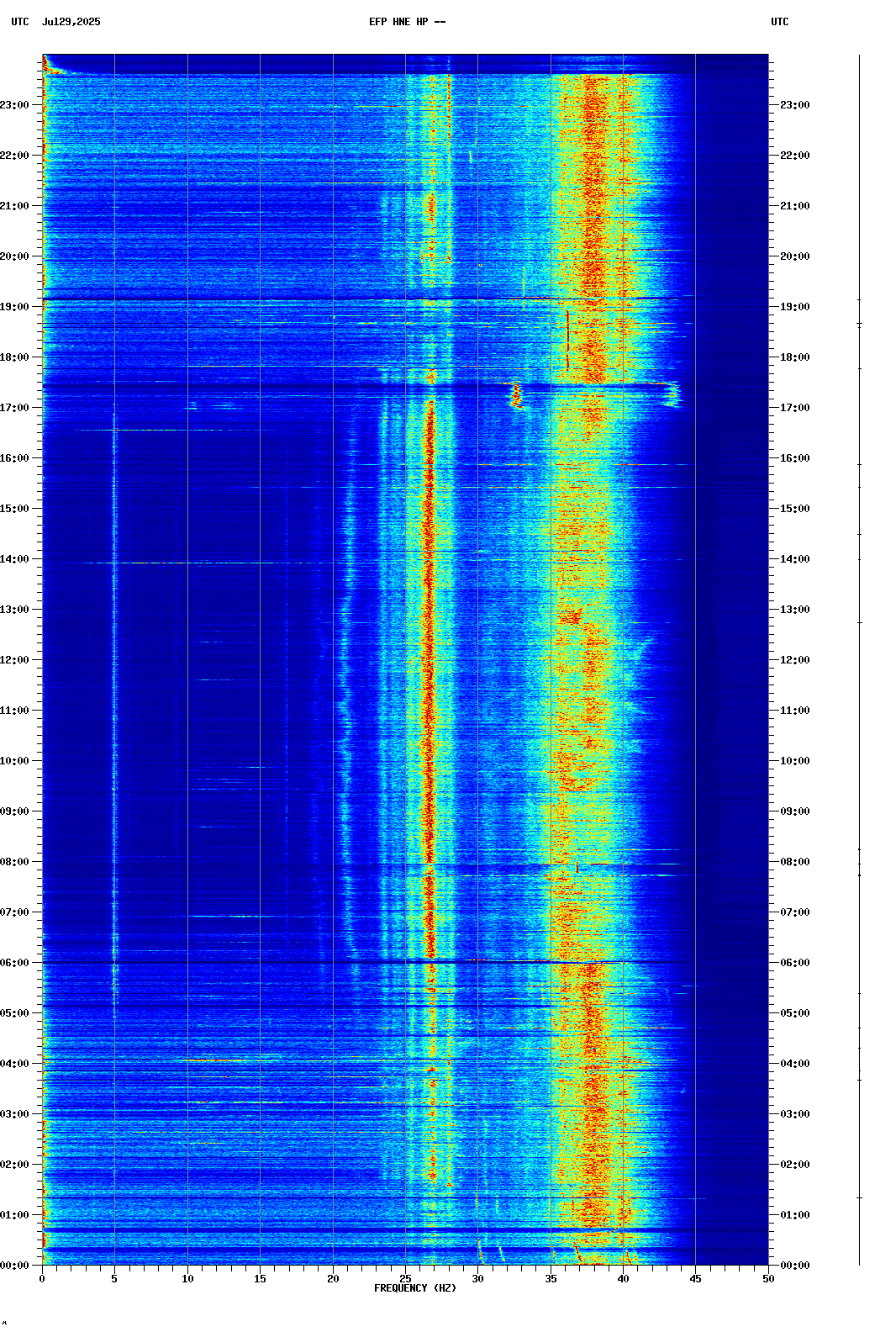Select the 01:00 label on the left axis
This screenshot has height=1332, width=896.
tap(14, 1215)
